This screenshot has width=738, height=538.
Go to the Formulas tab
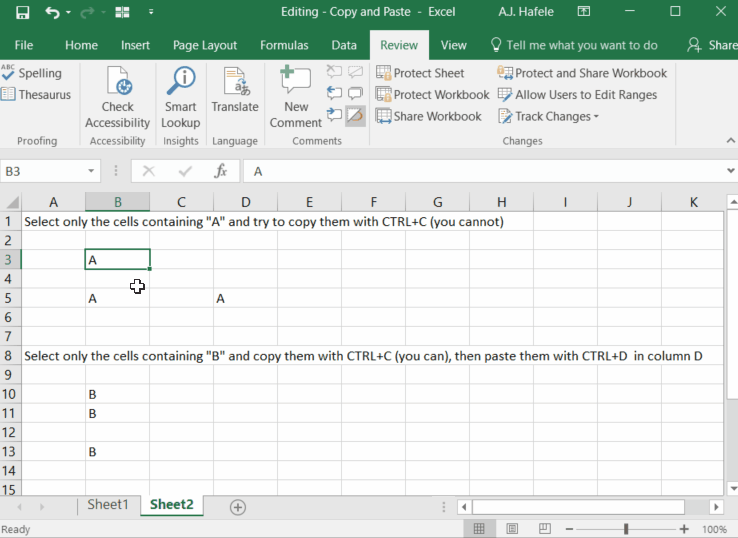point(284,45)
